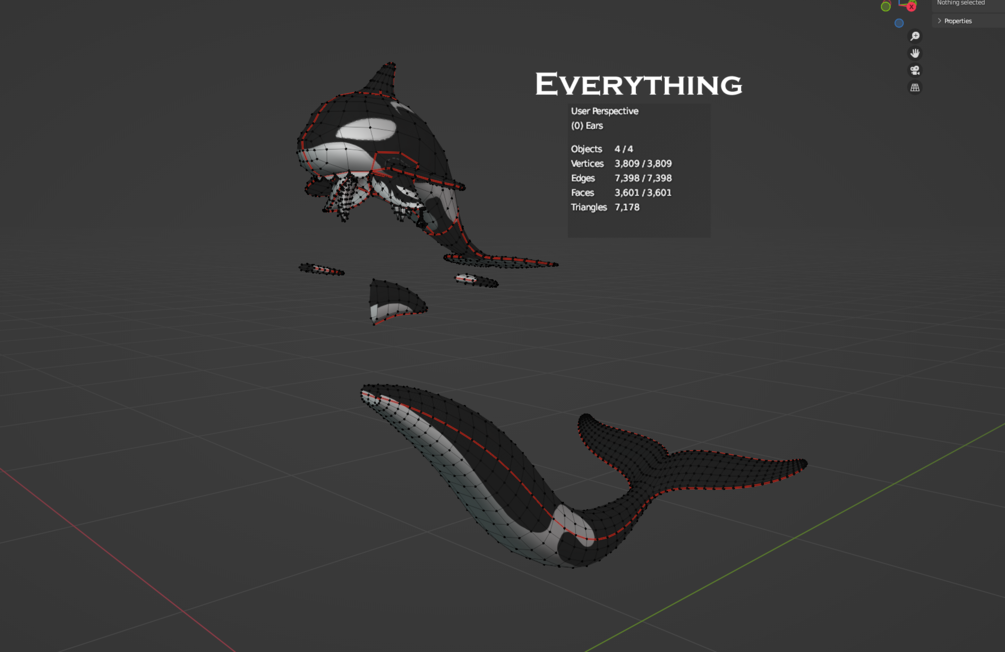The width and height of the screenshot is (1005, 652).
Task: Click the 'Nothing selected' label
Action: [x=961, y=3]
